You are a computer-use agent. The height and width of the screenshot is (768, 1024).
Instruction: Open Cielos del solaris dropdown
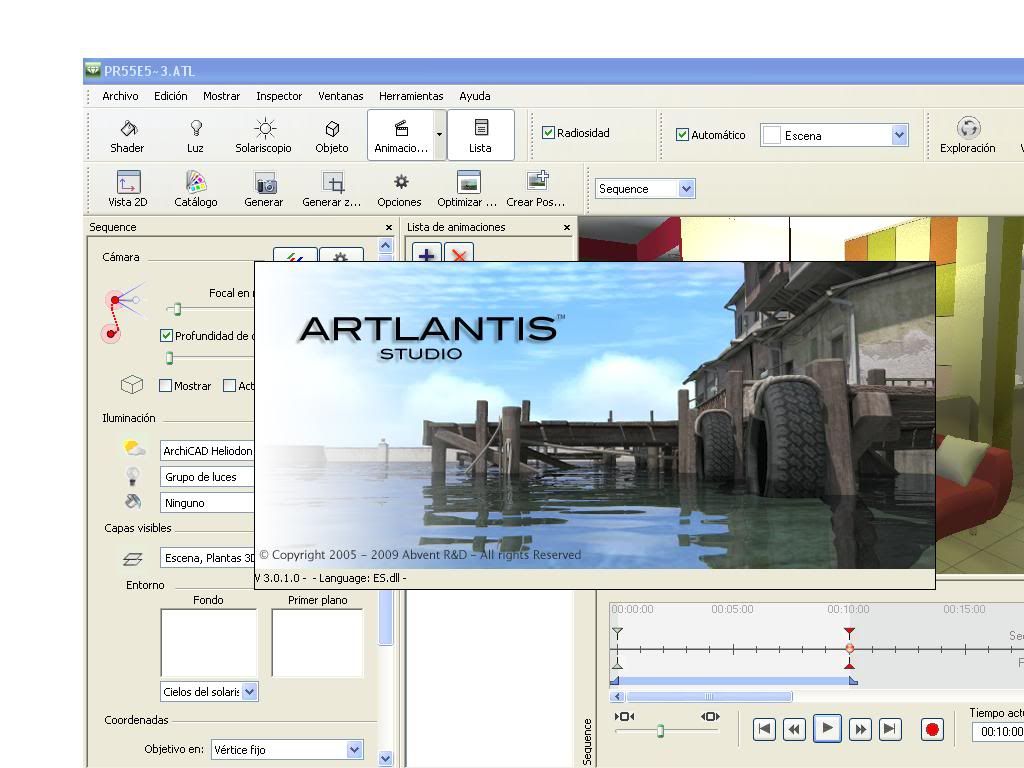click(x=209, y=691)
